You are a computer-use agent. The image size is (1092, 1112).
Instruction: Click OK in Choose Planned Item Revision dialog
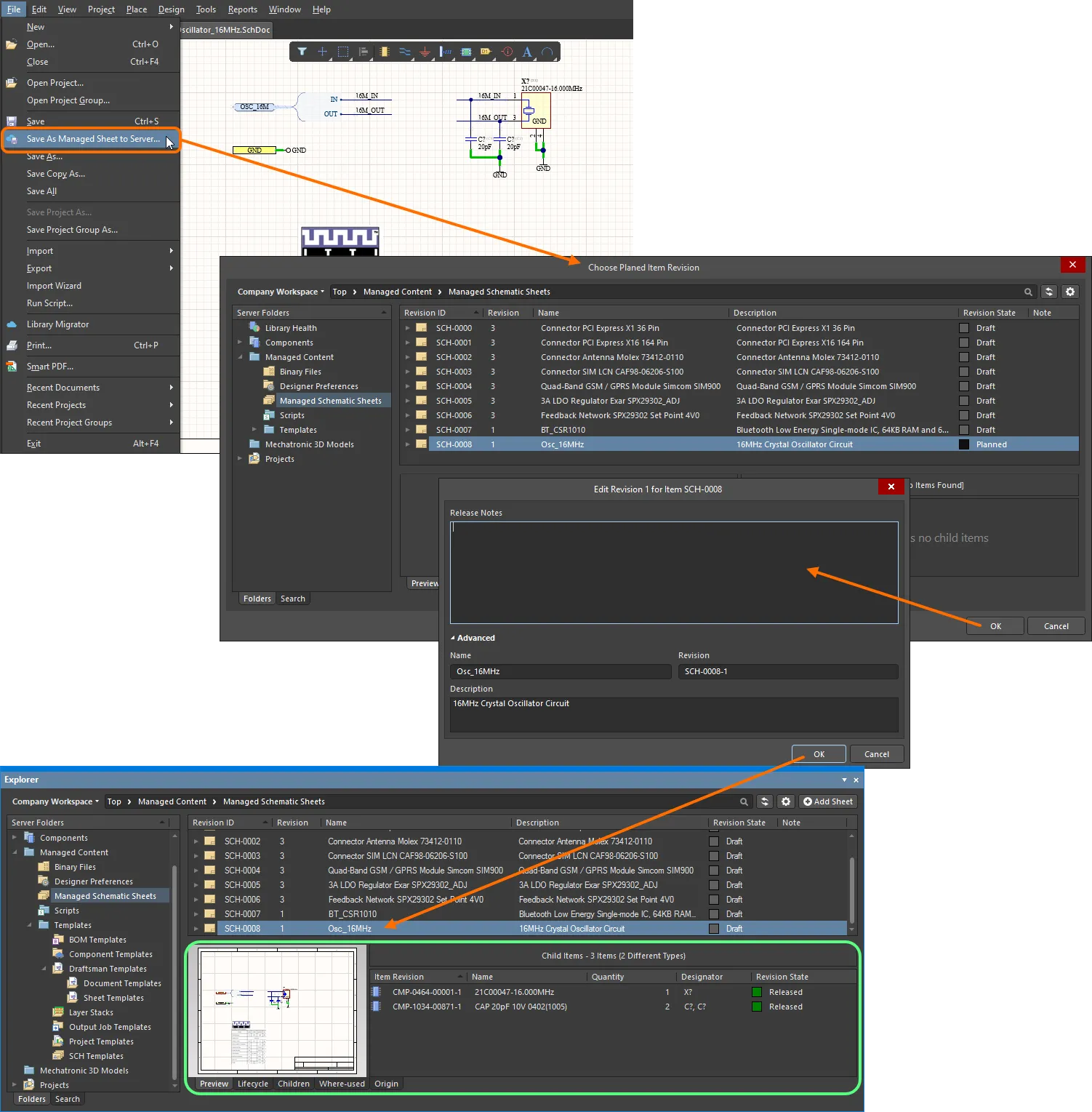[995, 626]
